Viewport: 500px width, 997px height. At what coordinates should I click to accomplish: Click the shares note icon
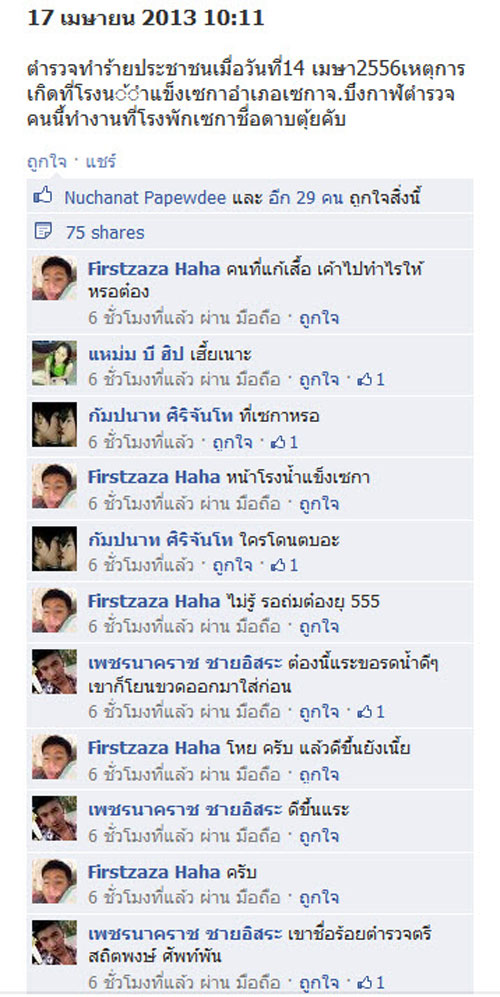click(43, 232)
